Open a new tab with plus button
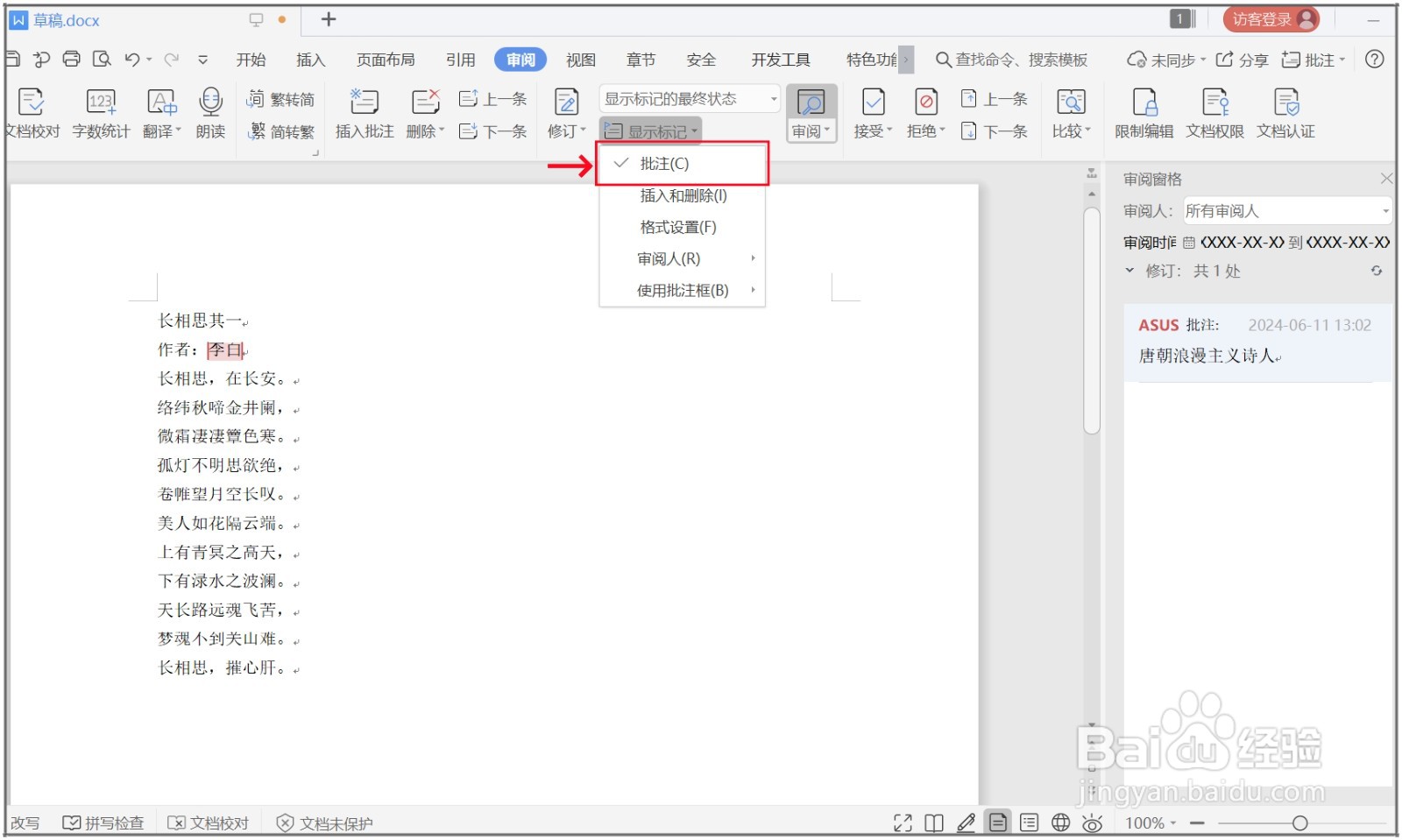 [x=329, y=19]
